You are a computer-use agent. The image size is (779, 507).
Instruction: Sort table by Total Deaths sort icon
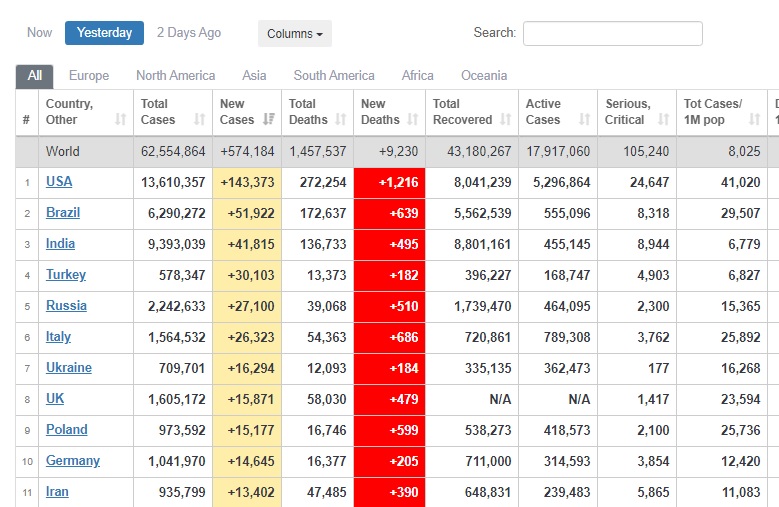click(340, 120)
